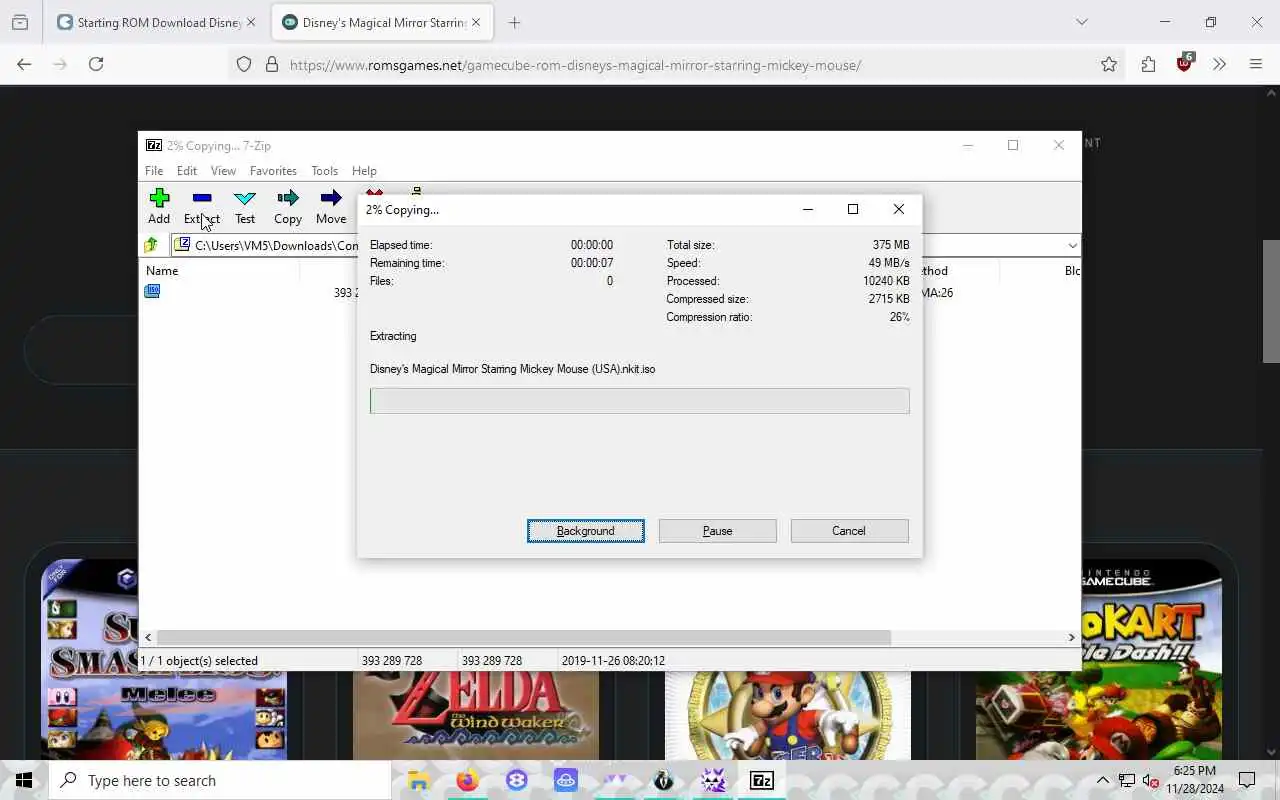Image resolution: width=1280 pixels, height=800 pixels.
Task: Switch to Firefox in the taskbar
Action: [x=467, y=780]
